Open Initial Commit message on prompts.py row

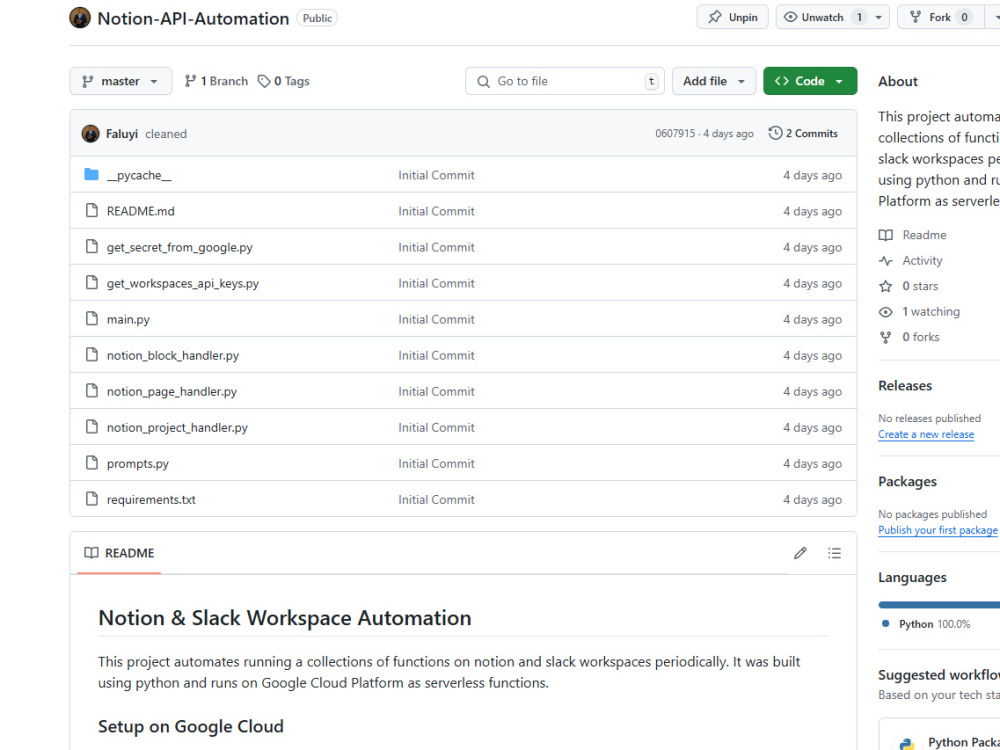click(x=436, y=464)
